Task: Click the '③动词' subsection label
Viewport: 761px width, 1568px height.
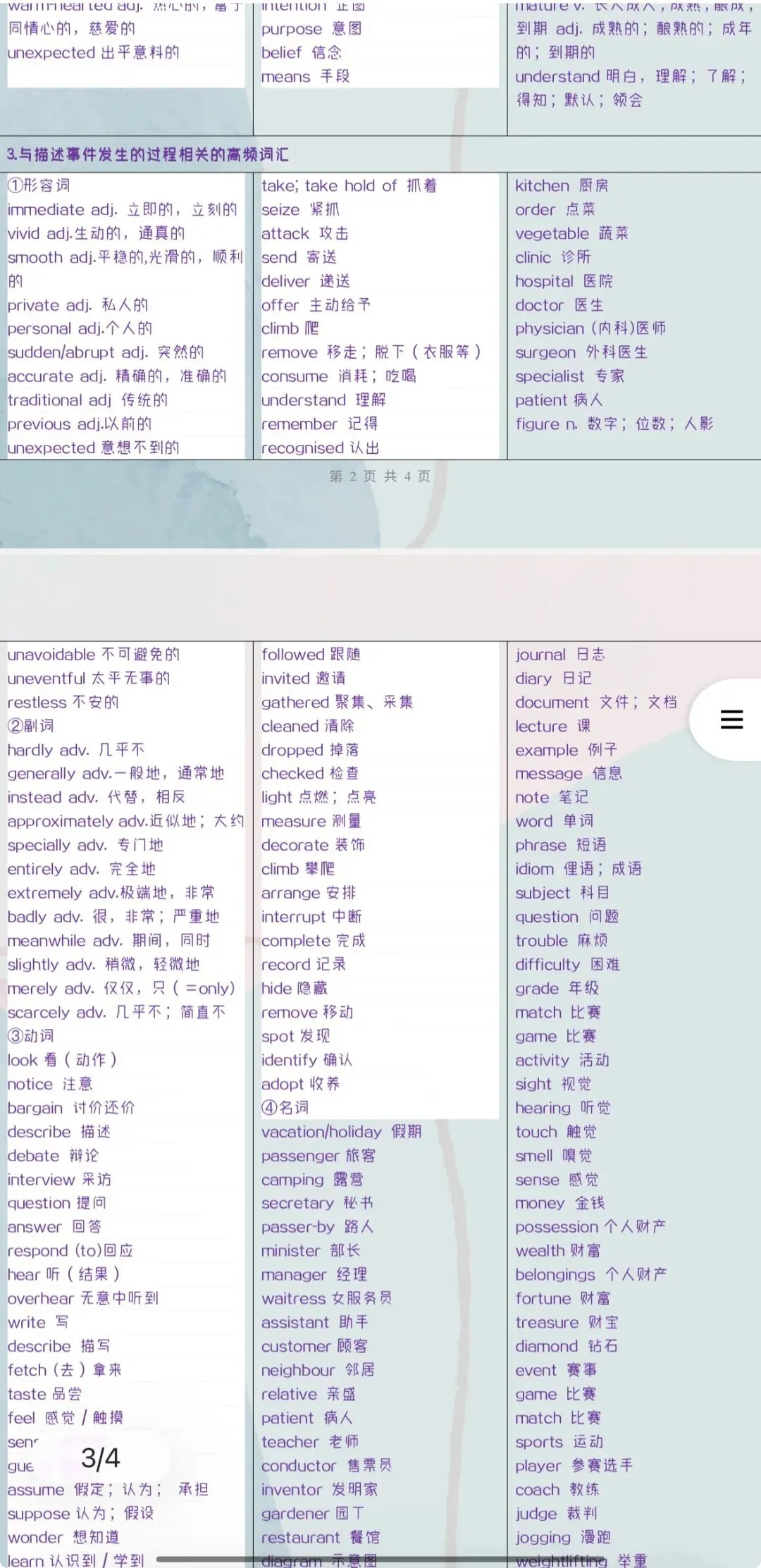Action: (x=31, y=1036)
